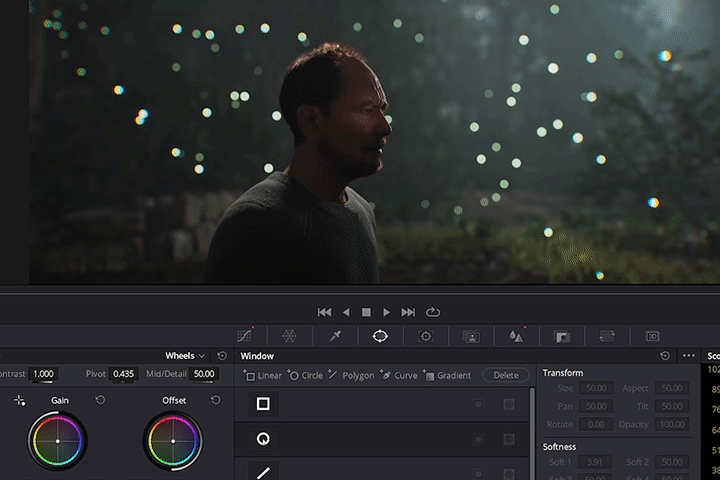The height and width of the screenshot is (480, 720).
Task: Click the play reverse button
Action: 346,312
